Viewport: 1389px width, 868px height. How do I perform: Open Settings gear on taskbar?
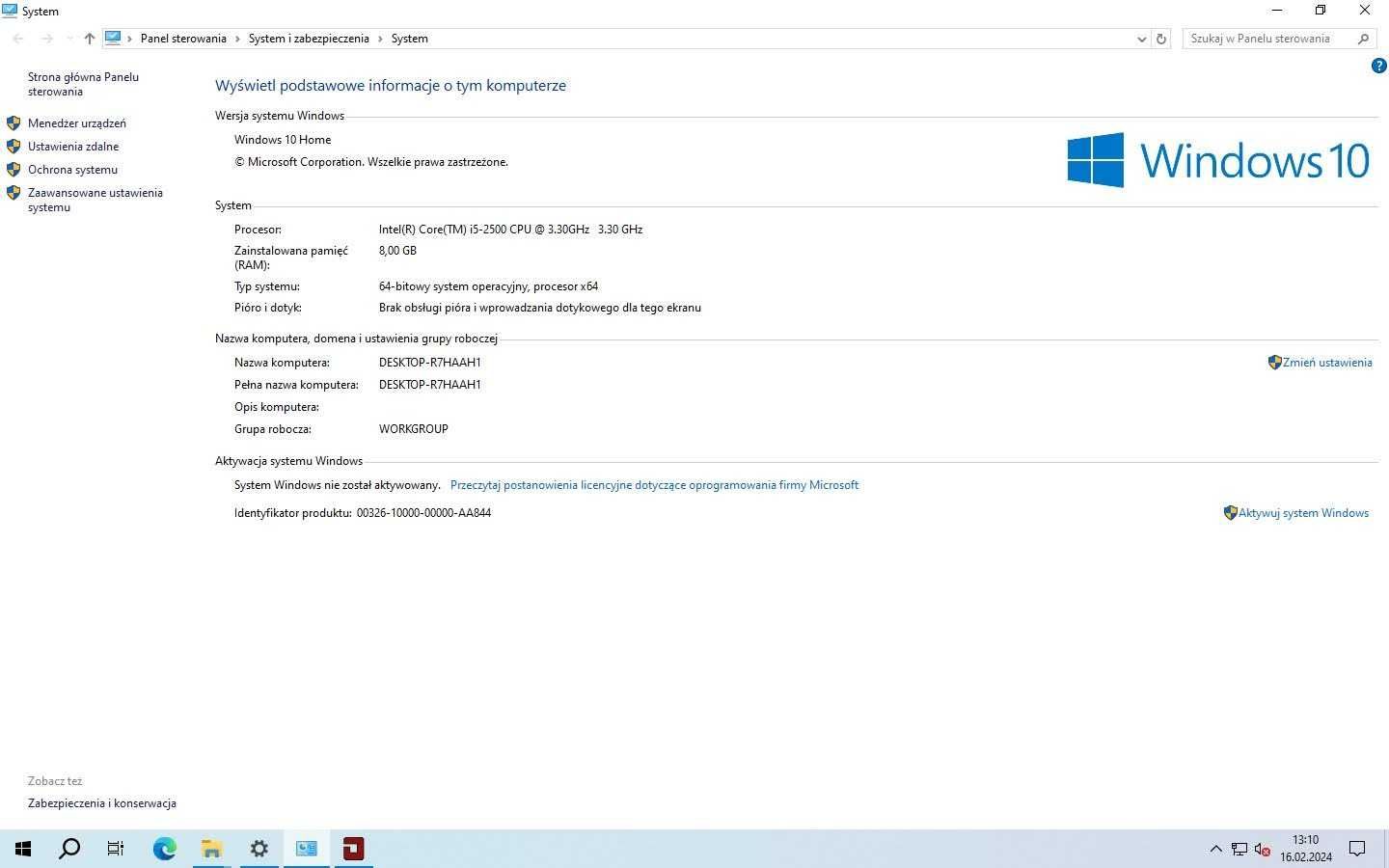259,849
